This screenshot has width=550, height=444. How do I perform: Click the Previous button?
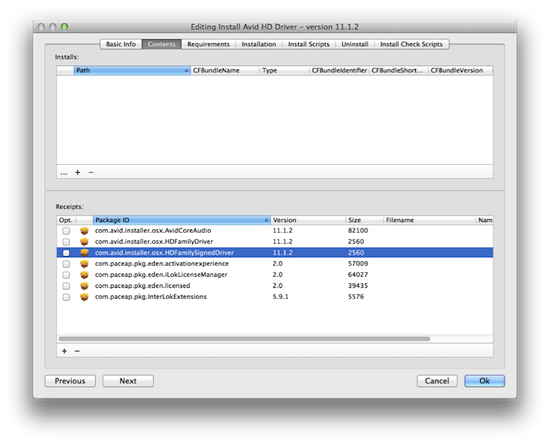(x=70, y=381)
